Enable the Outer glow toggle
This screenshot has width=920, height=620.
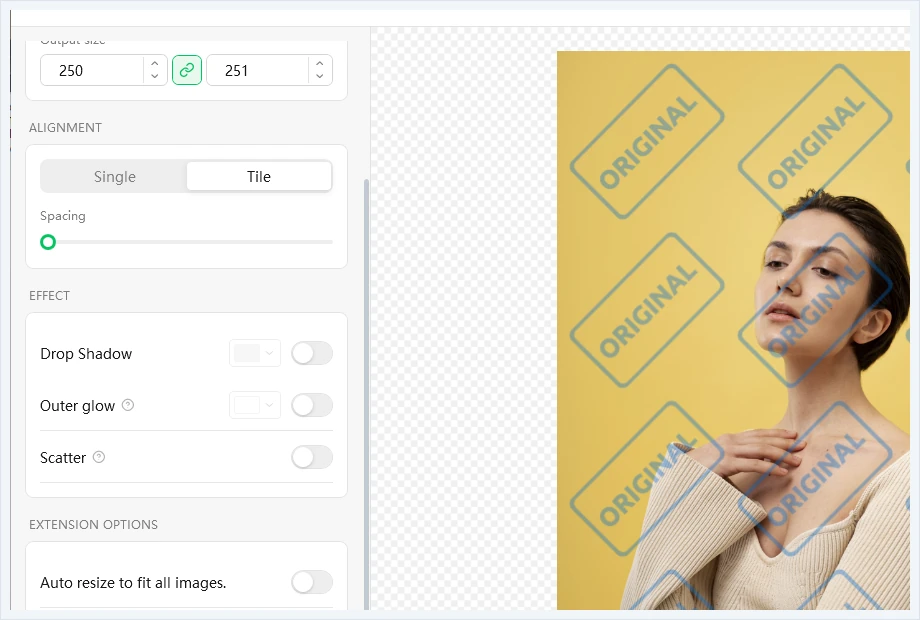(x=312, y=405)
